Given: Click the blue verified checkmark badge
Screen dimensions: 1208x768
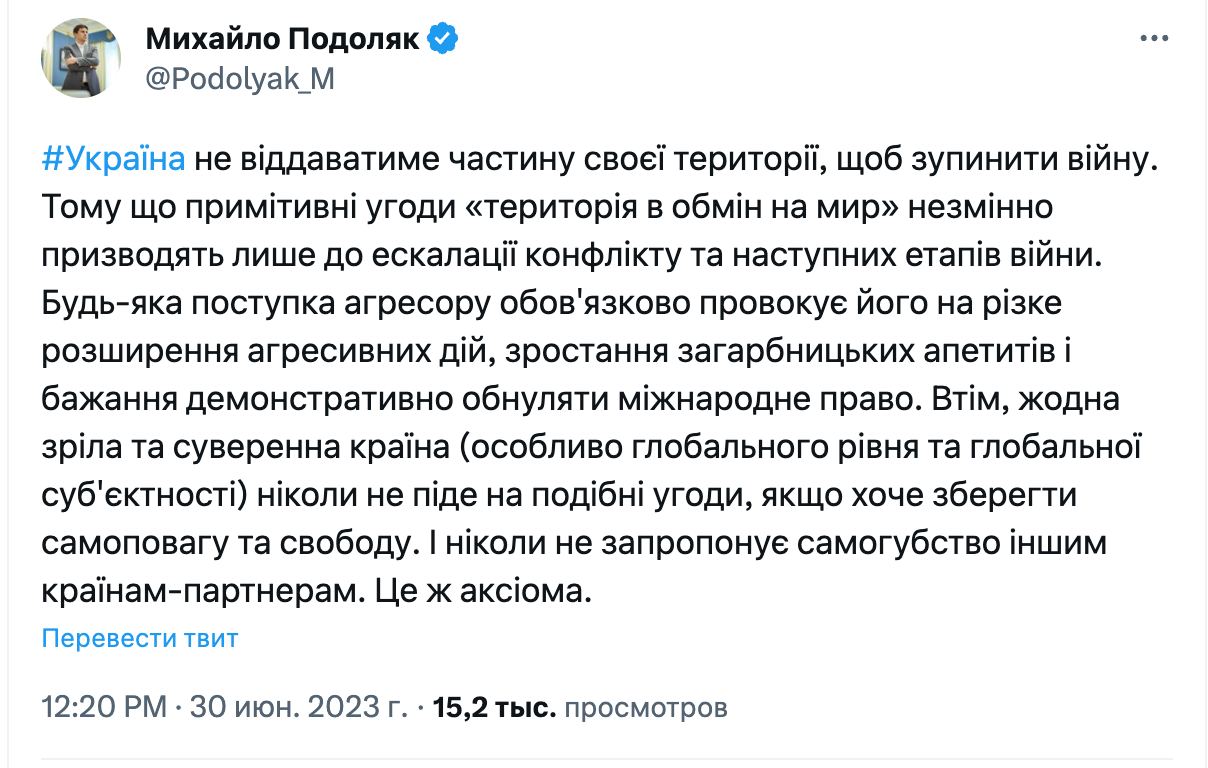Looking at the screenshot, I should tap(443, 39).
